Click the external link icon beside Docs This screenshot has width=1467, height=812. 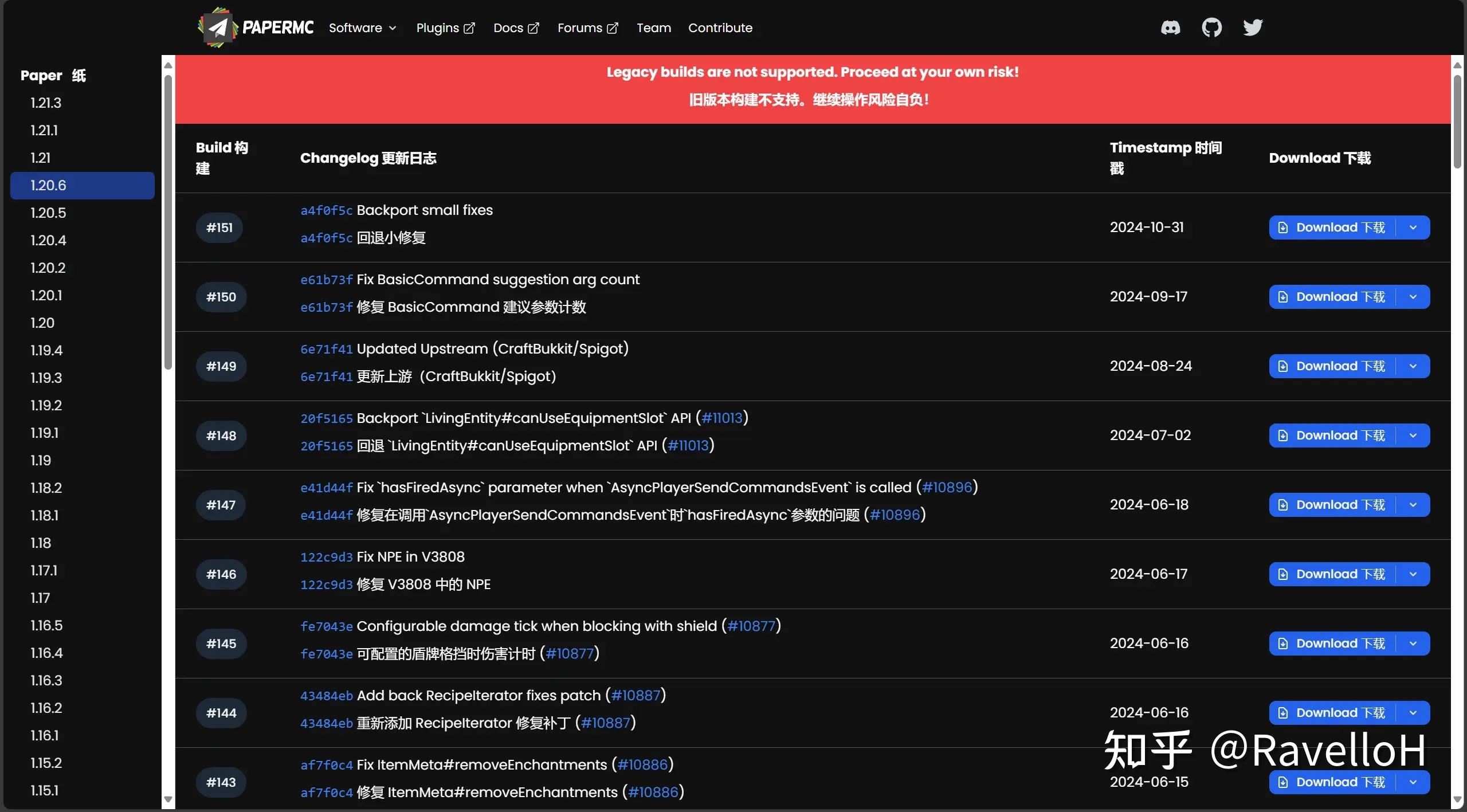[534, 28]
